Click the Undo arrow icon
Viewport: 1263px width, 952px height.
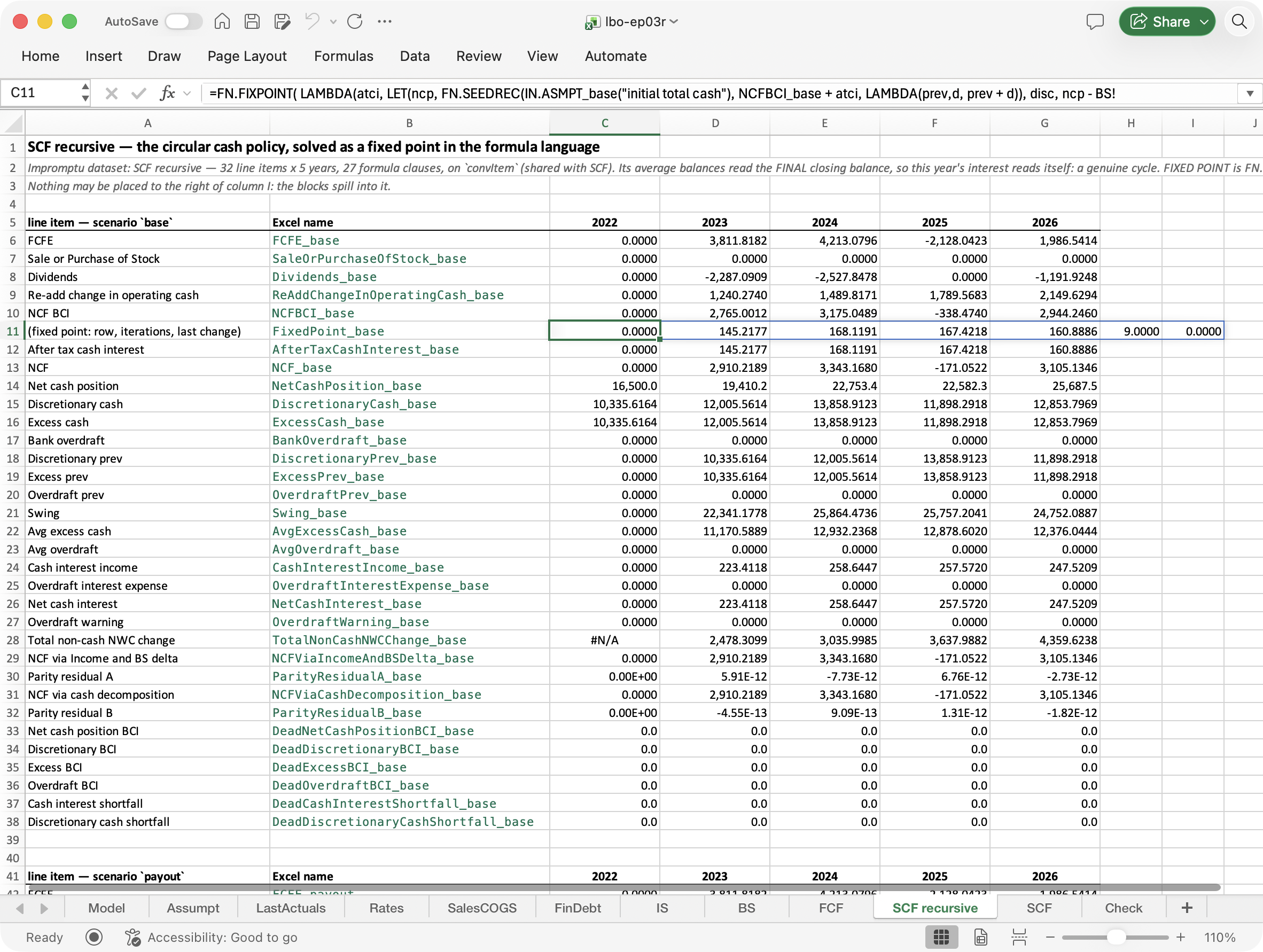click(x=313, y=22)
